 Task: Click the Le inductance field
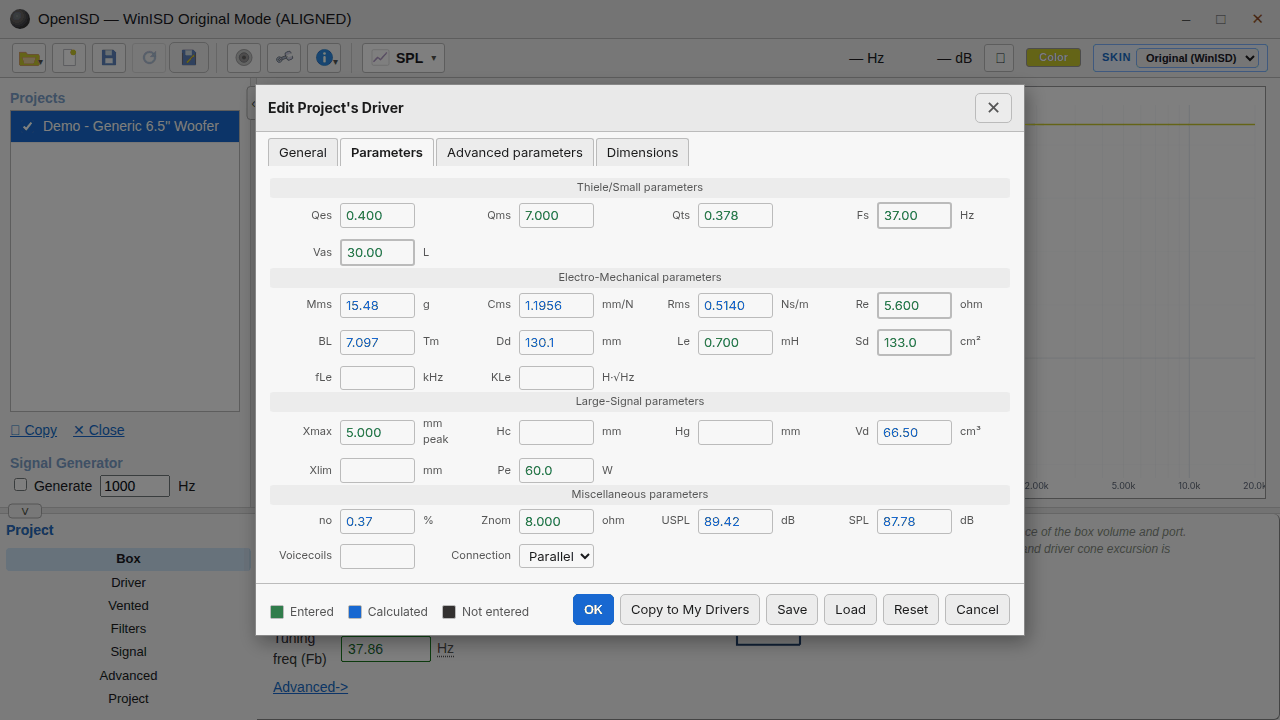tap(735, 342)
